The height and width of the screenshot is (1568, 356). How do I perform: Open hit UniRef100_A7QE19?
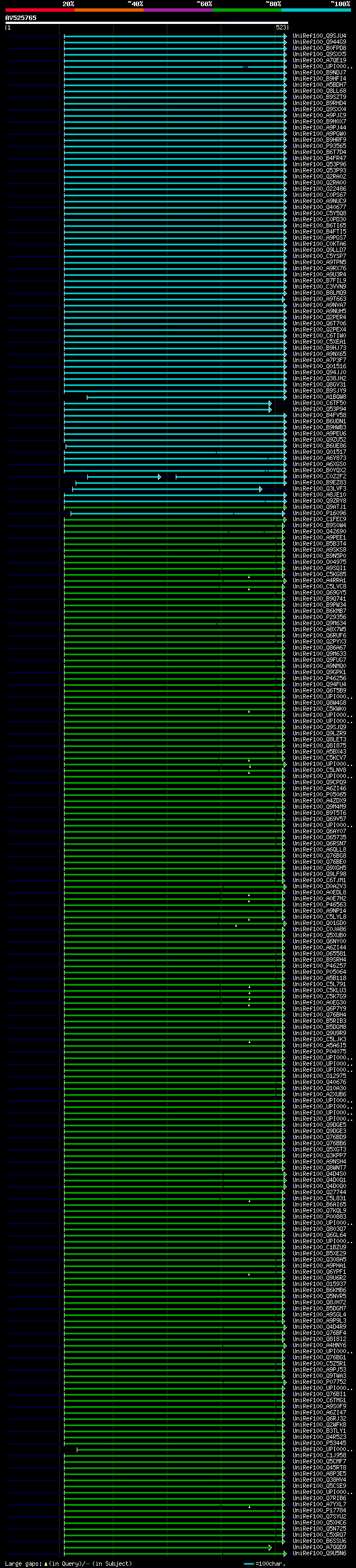(319, 60)
